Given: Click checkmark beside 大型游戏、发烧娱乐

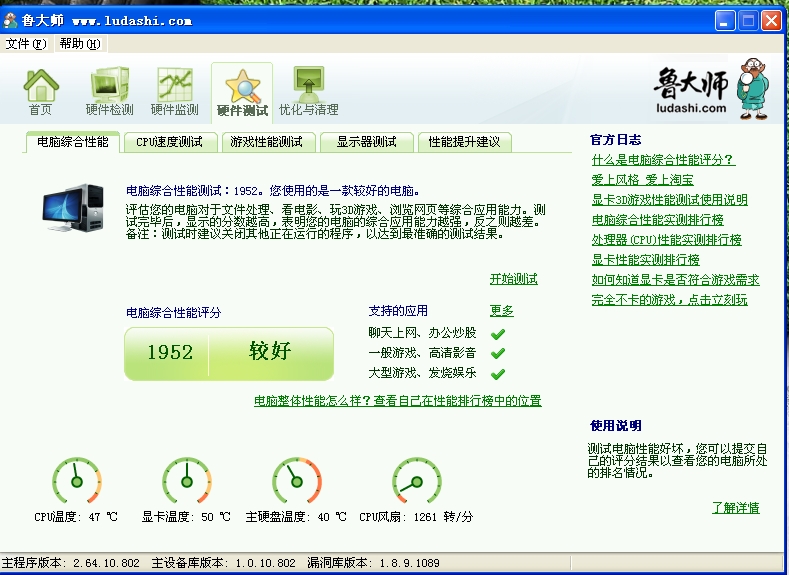Looking at the screenshot, I should point(498,374).
